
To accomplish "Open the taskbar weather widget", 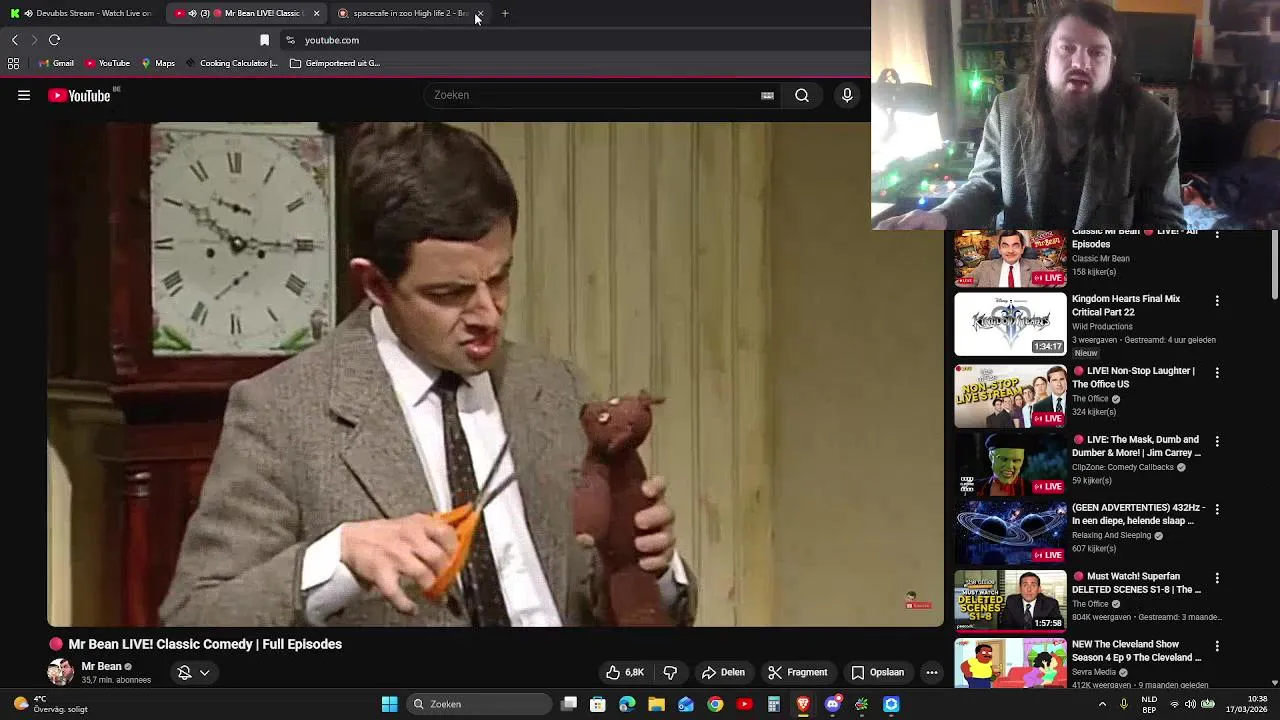I will coord(50,704).
